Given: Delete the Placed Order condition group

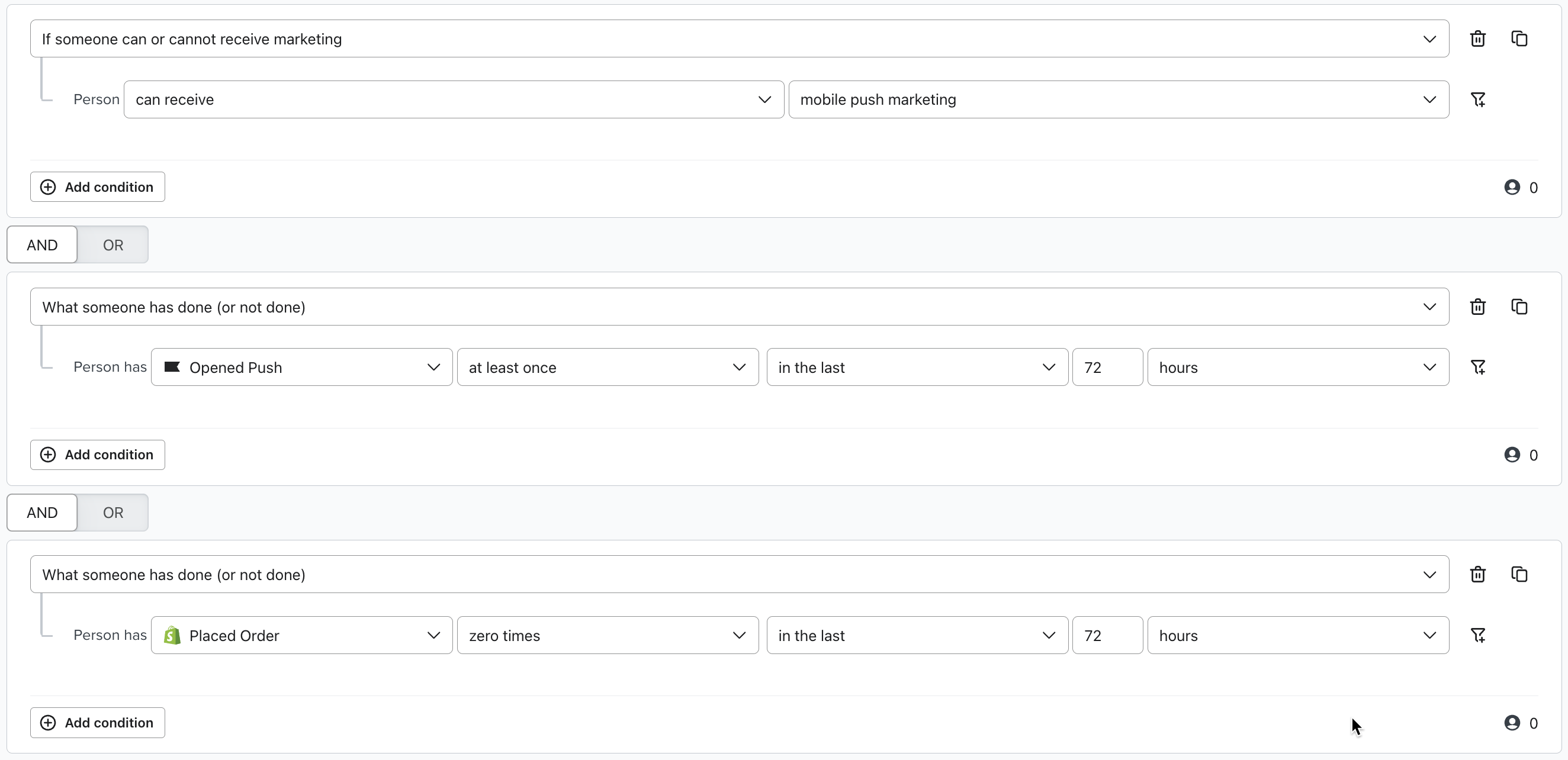Looking at the screenshot, I should coord(1477,574).
